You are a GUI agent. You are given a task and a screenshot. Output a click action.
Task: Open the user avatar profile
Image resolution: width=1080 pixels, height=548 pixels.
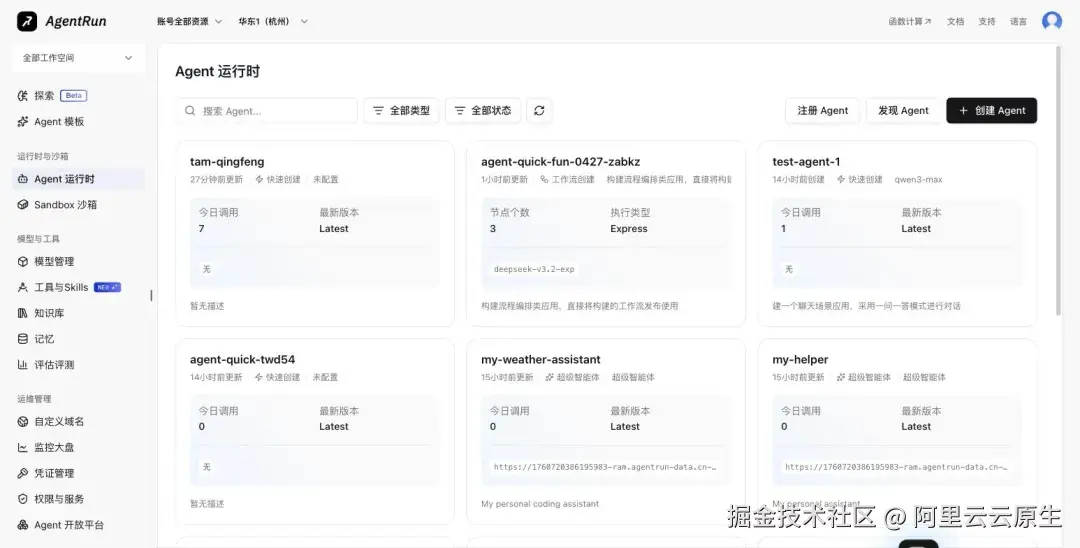(1052, 21)
